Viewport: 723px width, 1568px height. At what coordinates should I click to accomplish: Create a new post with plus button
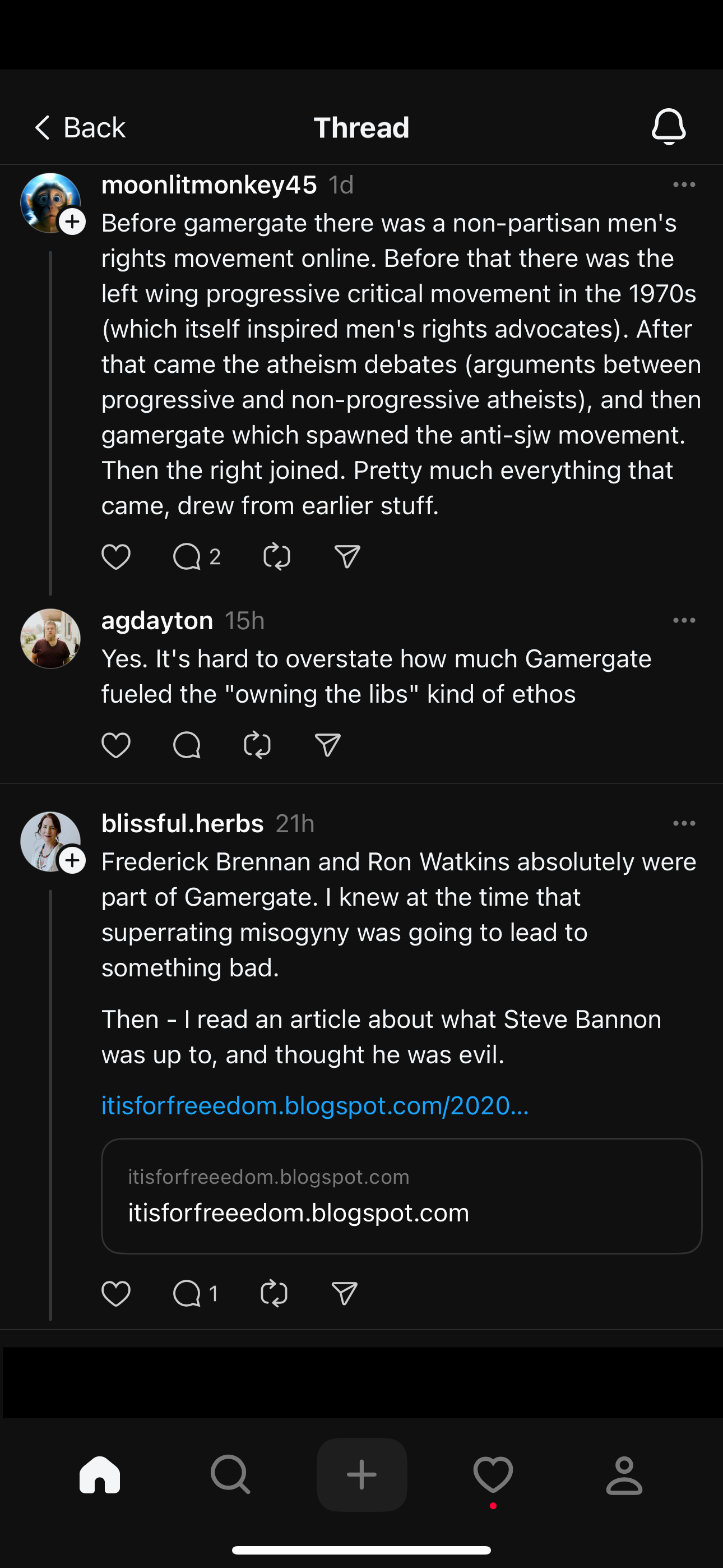[x=361, y=1475]
